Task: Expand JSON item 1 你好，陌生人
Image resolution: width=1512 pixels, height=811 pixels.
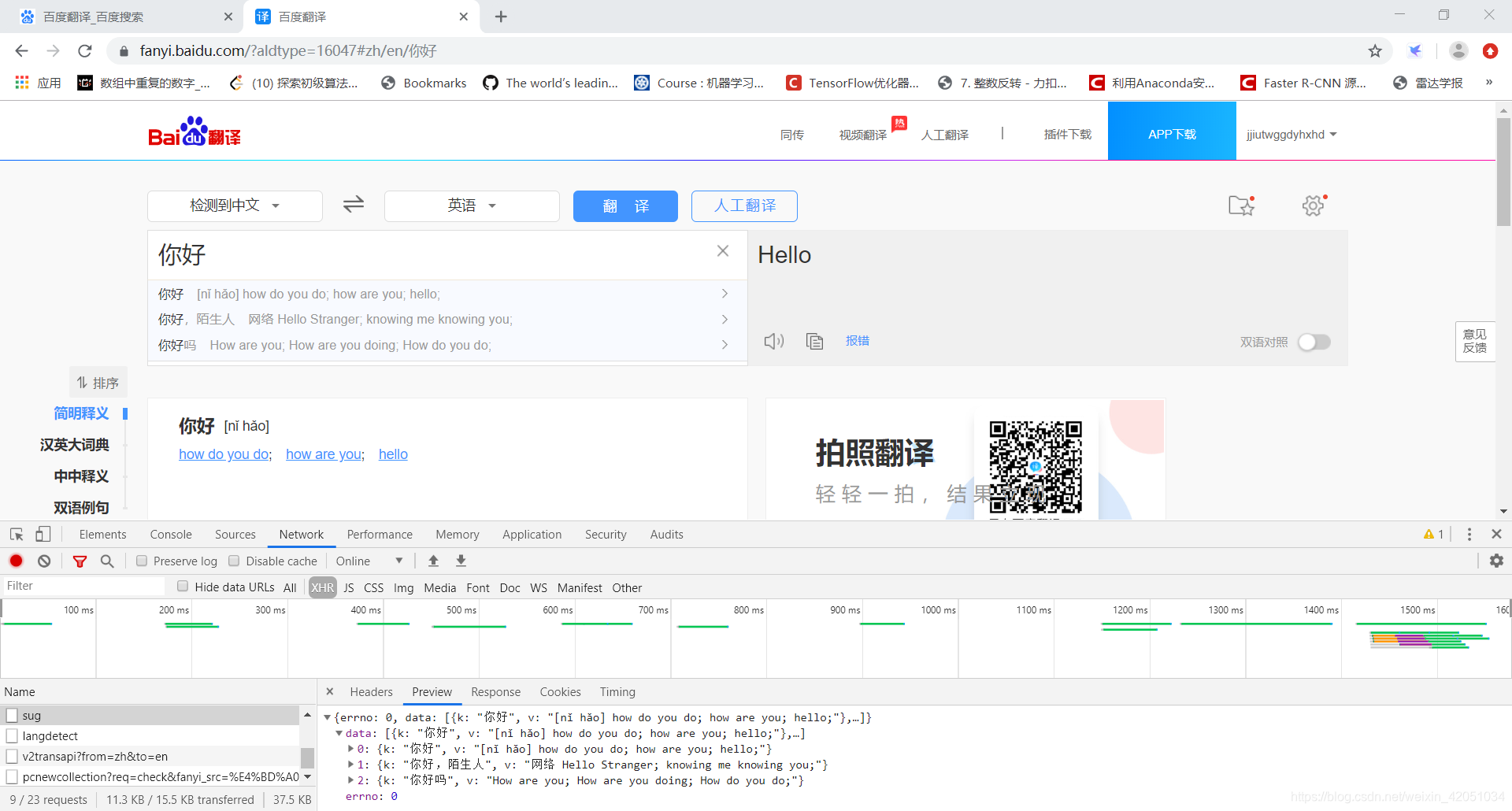Action: pos(350,765)
